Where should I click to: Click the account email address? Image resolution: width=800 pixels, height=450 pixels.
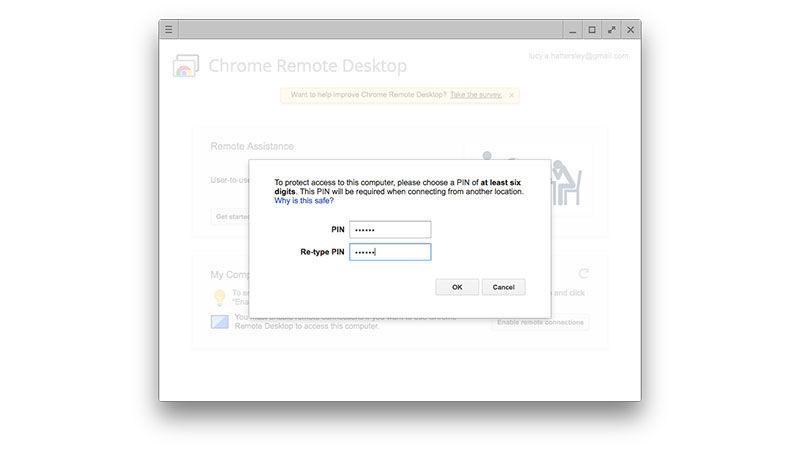pyautogui.click(x=579, y=56)
